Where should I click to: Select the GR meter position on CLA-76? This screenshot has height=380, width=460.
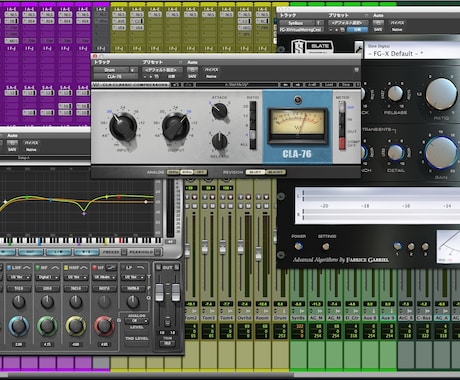[342, 107]
